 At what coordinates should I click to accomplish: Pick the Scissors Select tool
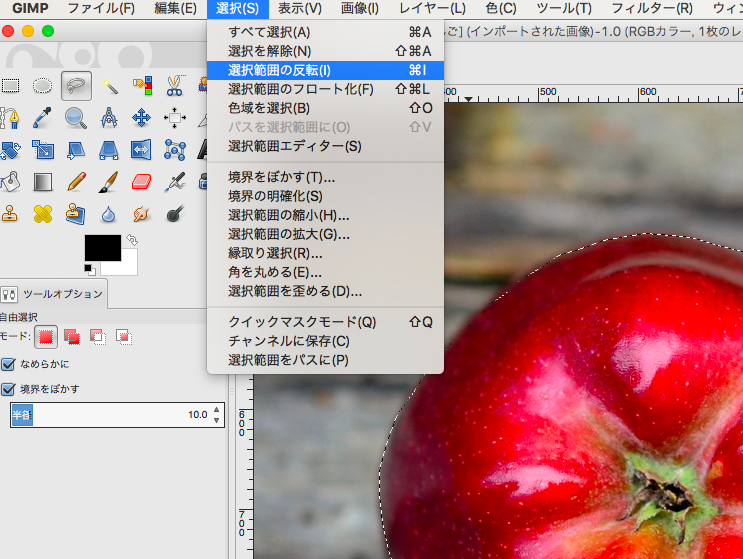(175, 85)
